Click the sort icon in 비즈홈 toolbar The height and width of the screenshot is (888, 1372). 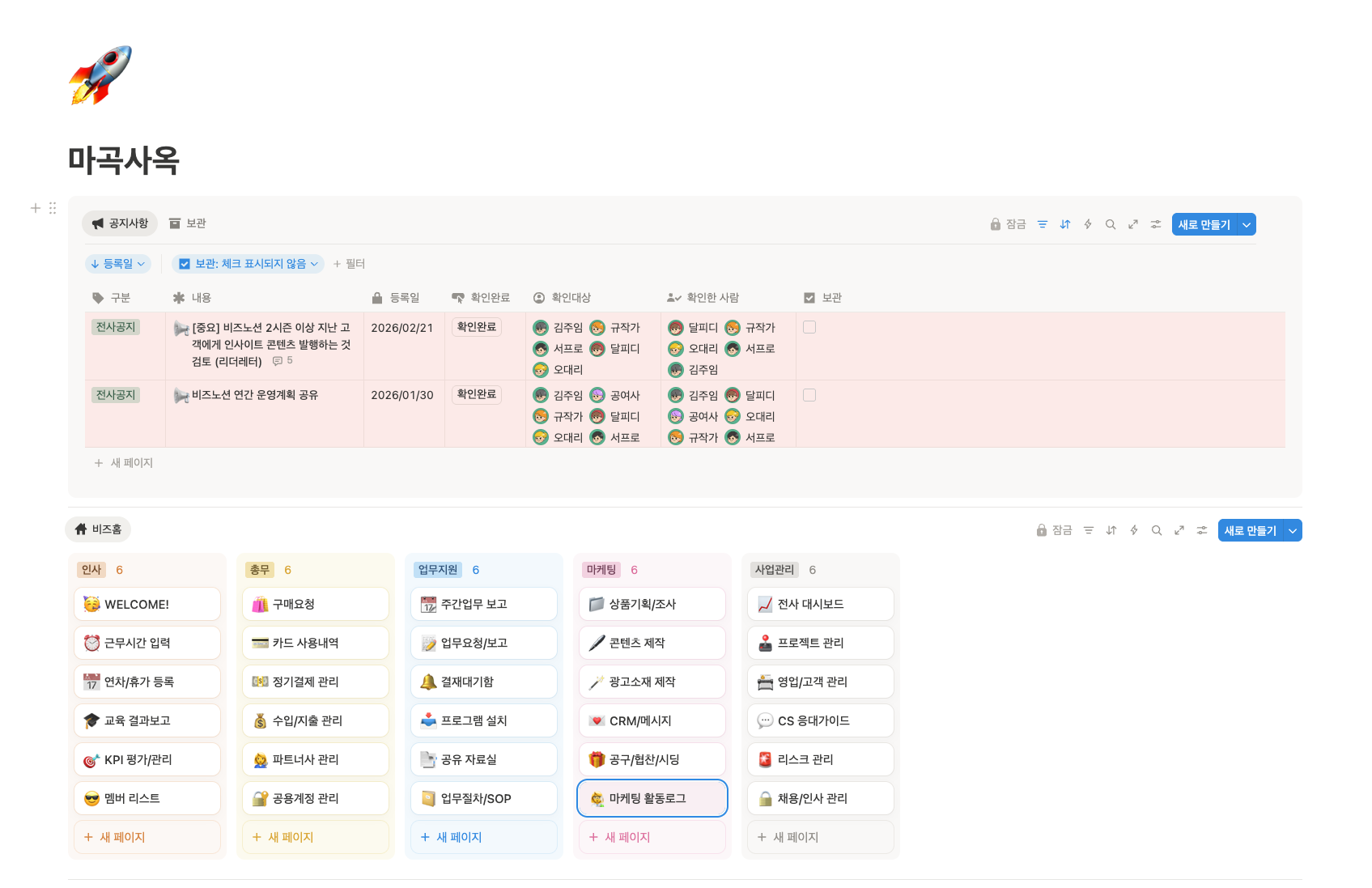click(x=1111, y=530)
